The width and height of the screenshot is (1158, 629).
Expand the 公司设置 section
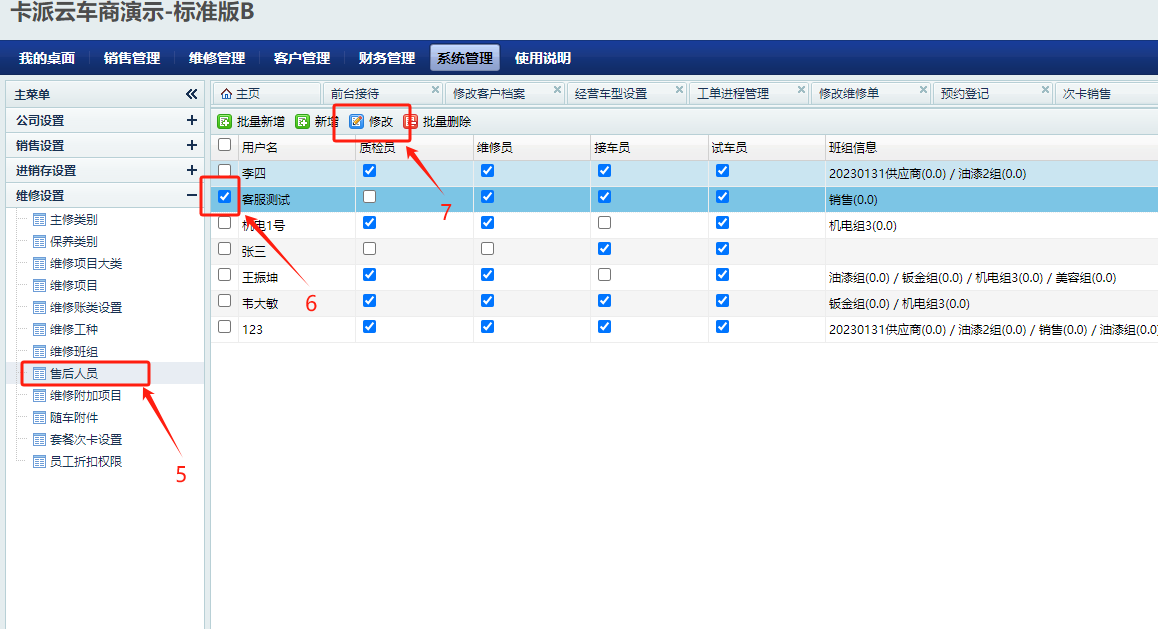192,120
